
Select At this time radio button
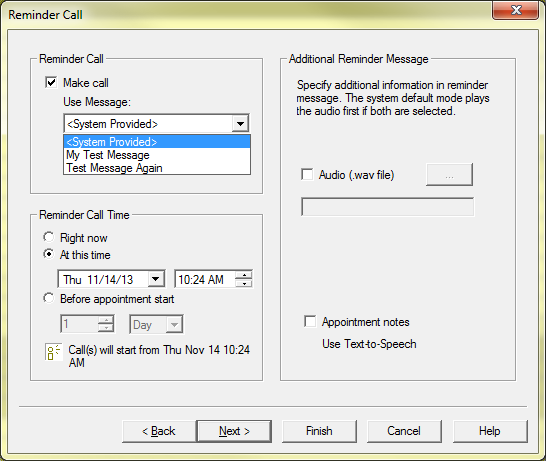(49, 254)
